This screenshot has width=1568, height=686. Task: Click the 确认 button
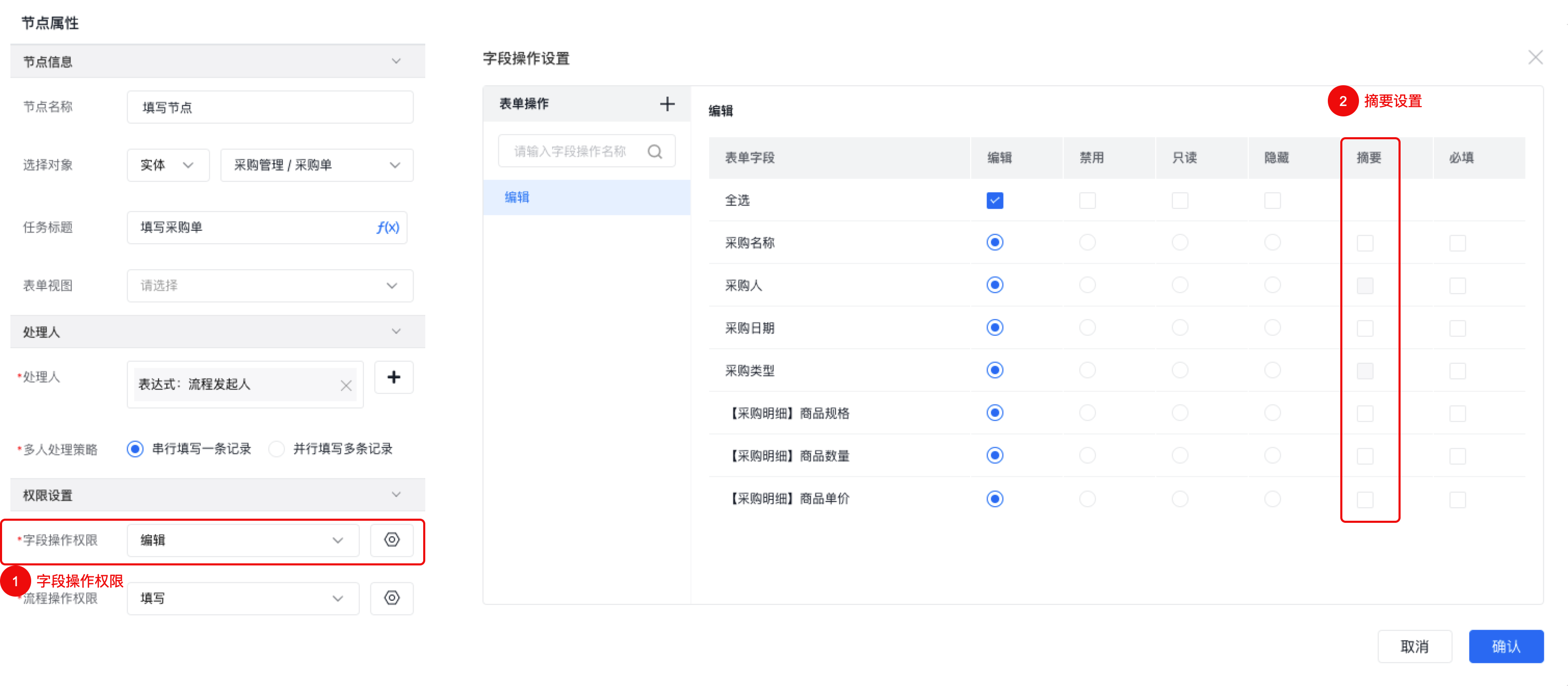tap(1506, 647)
